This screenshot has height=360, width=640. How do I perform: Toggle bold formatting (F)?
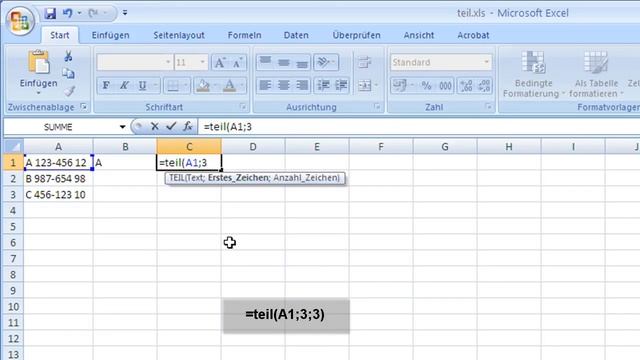(x=106, y=86)
